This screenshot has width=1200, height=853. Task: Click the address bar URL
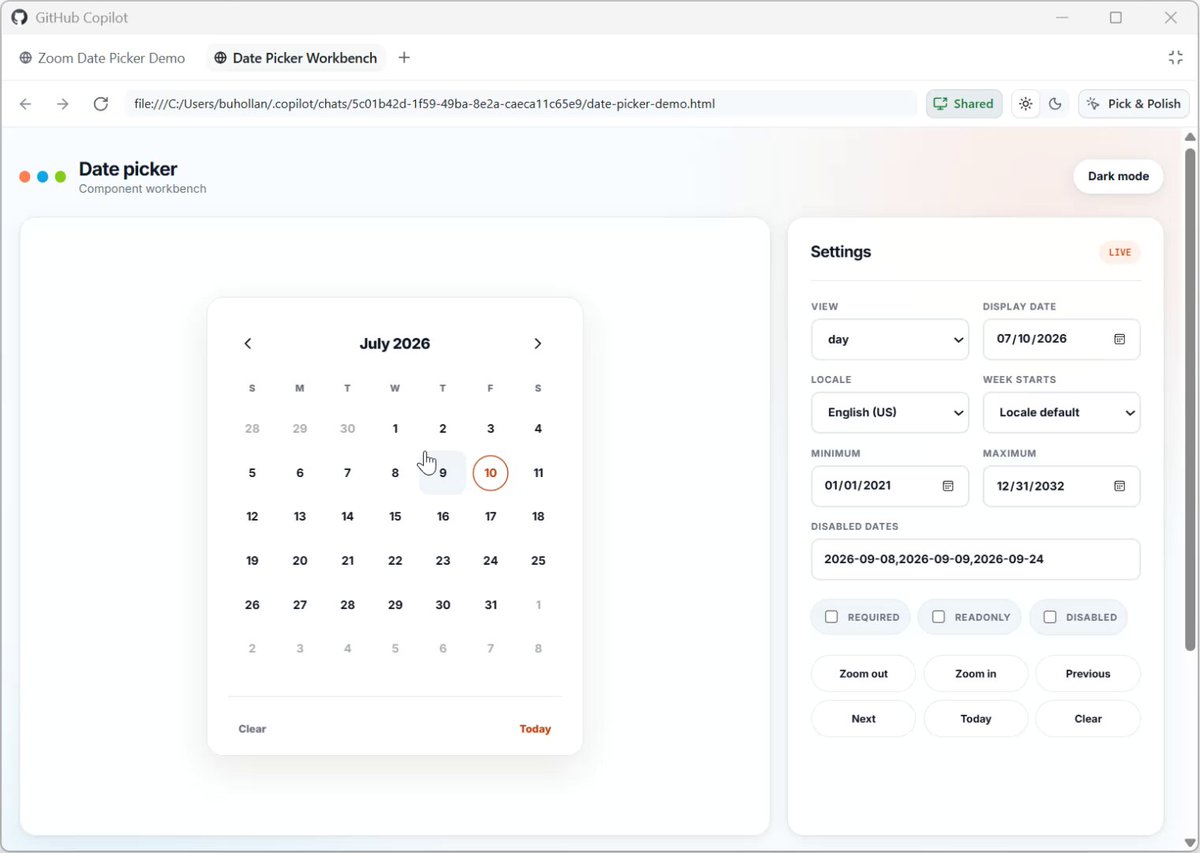point(520,104)
